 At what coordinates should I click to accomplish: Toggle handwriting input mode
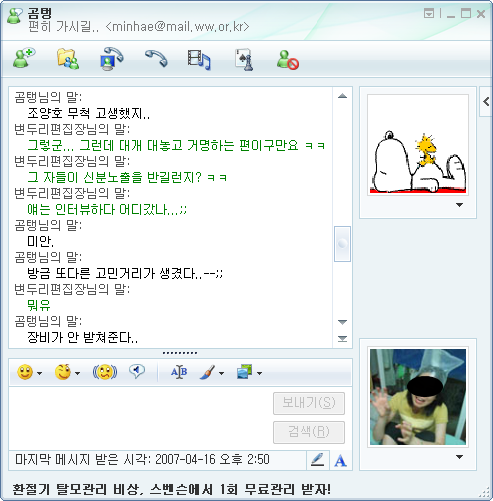[x=318, y=460]
